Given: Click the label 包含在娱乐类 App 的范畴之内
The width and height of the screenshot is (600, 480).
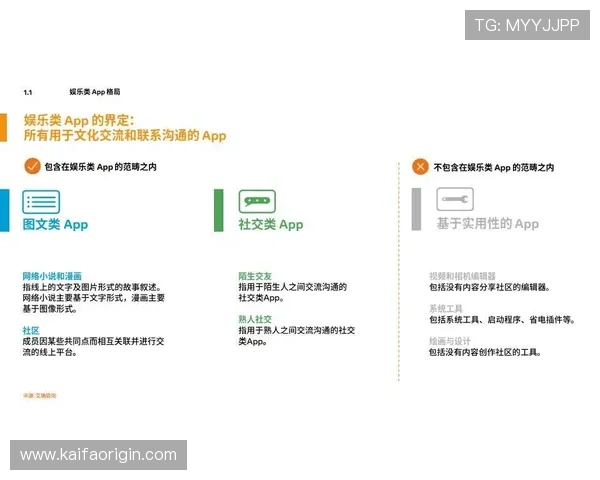Looking at the screenshot, I should point(100,167).
